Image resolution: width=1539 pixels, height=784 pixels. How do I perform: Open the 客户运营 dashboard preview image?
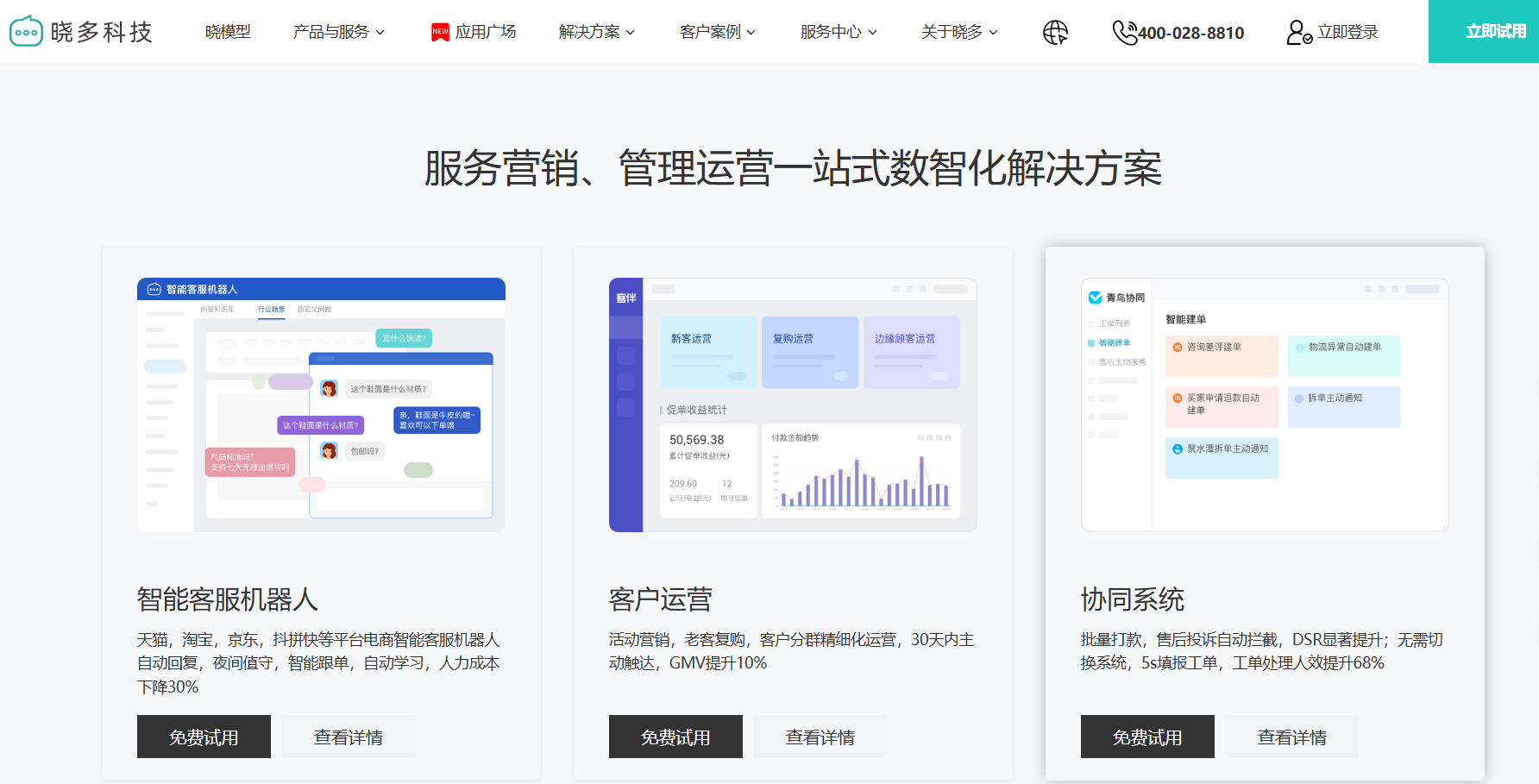(793, 405)
